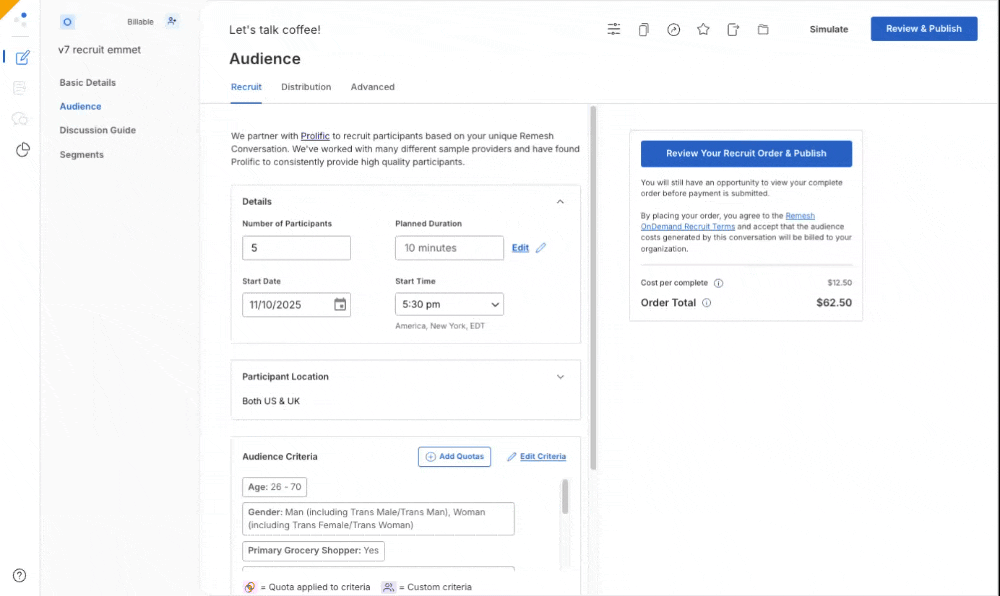Go to Discussion Guide in sidebar
1000x596 pixels.
coord(97,130)
